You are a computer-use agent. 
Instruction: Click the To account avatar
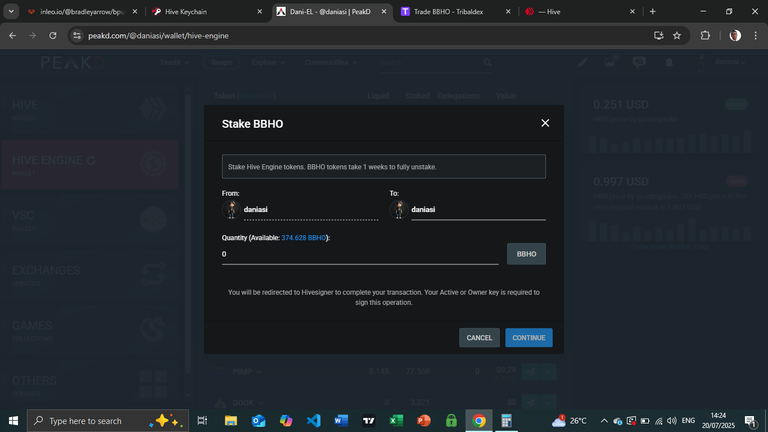click(x=399, y=209)
